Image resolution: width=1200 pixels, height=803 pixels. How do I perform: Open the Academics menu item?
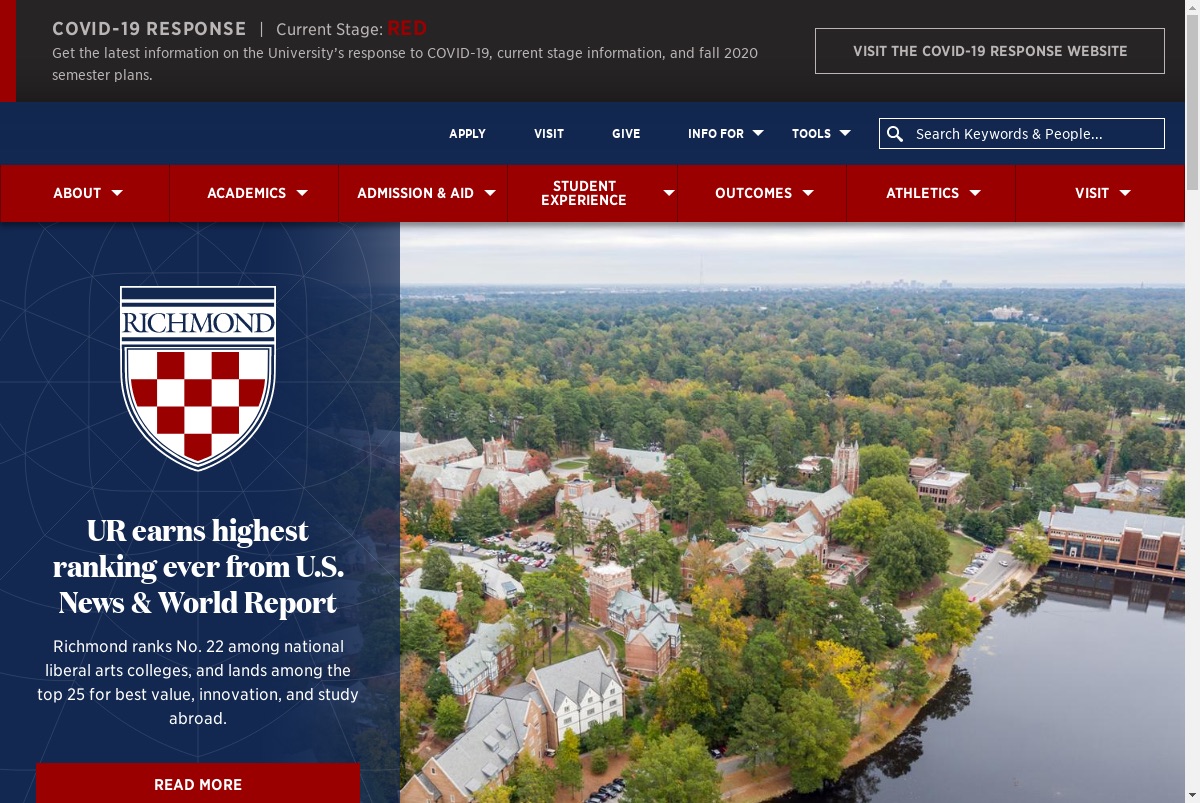246,193
